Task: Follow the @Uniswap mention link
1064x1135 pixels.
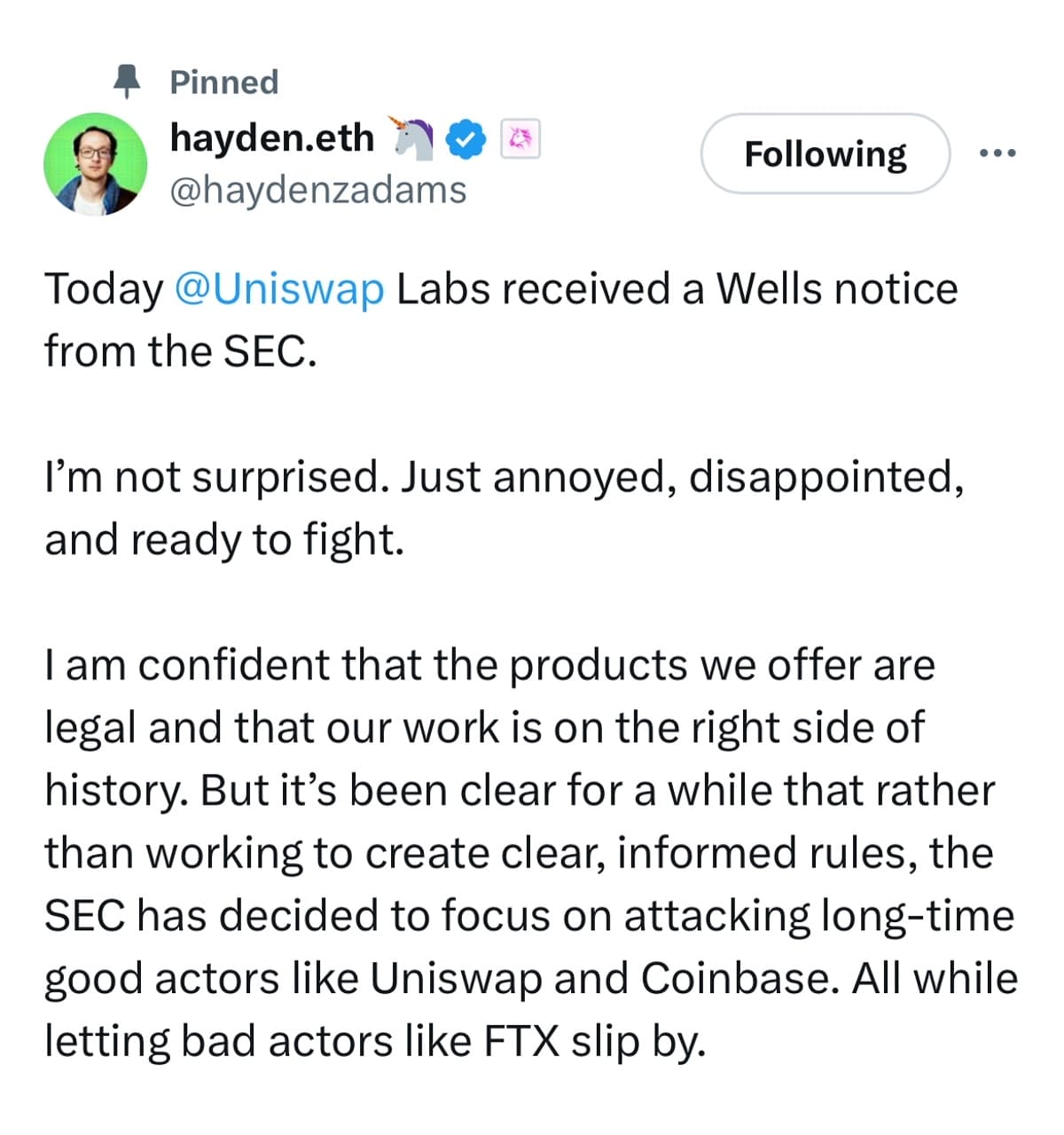Action: (x=279, y=290)
